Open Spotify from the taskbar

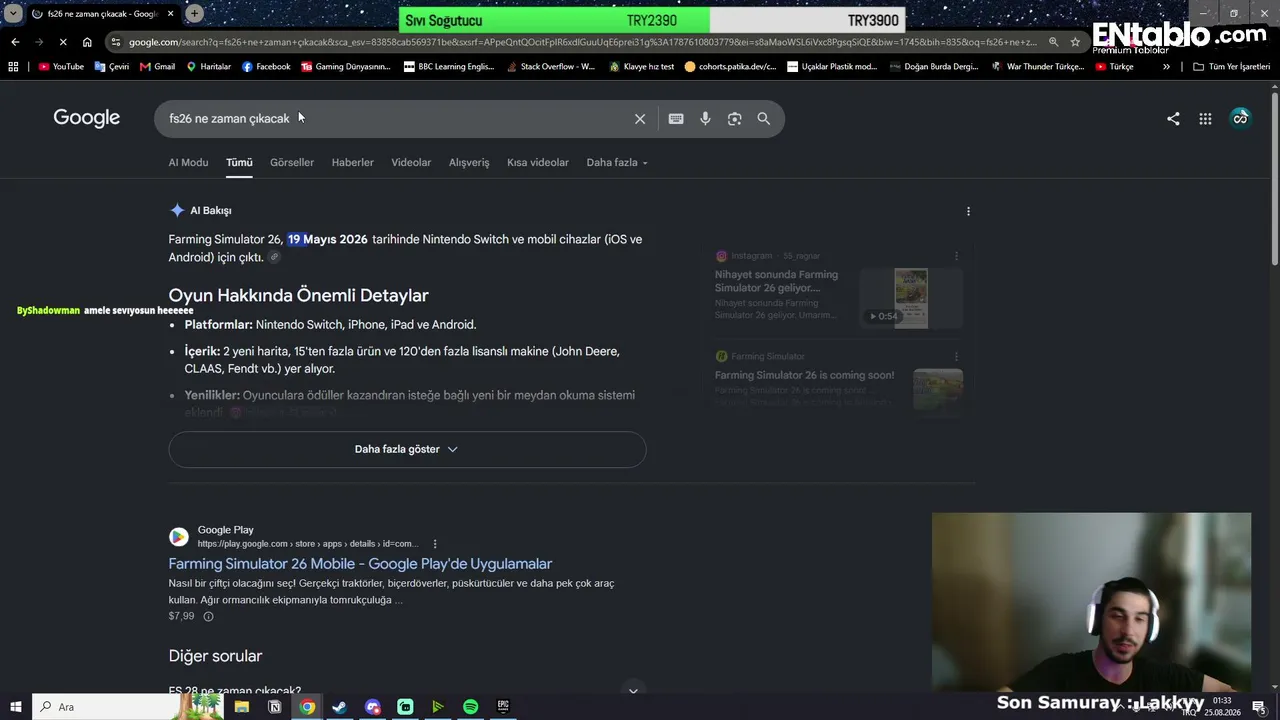[x=470, y=707]
